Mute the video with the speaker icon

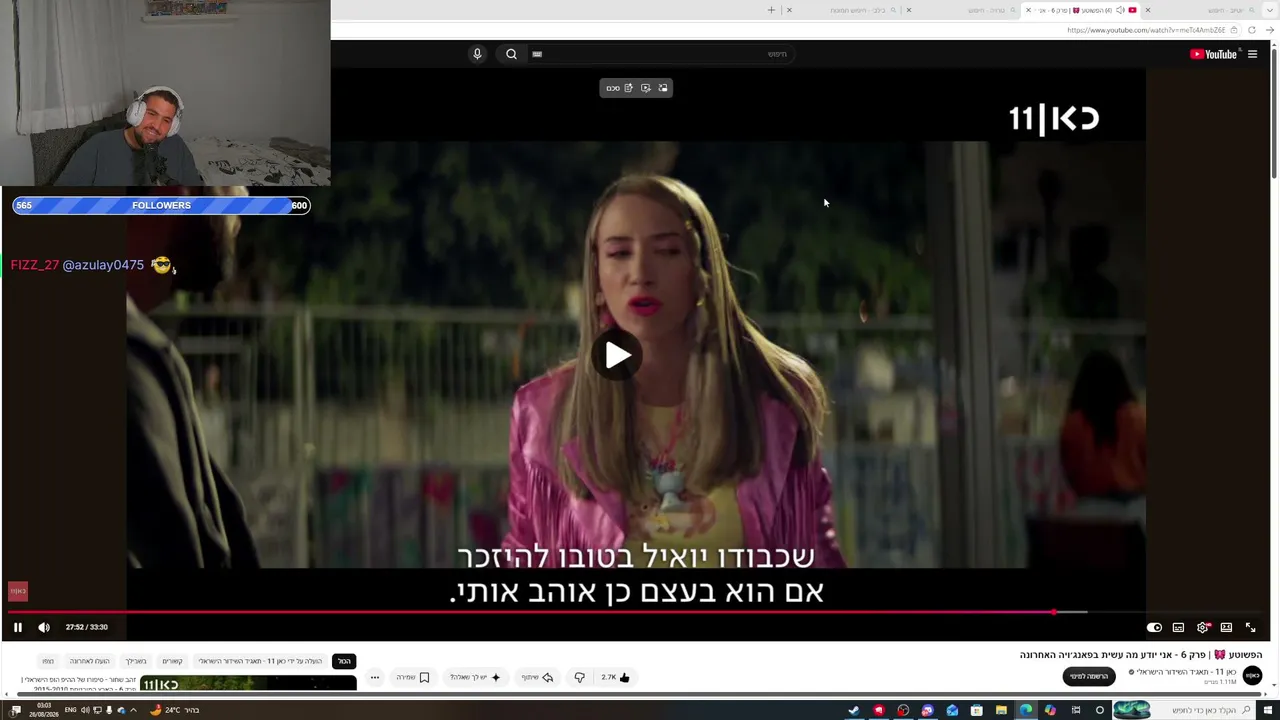click(44, 627)
